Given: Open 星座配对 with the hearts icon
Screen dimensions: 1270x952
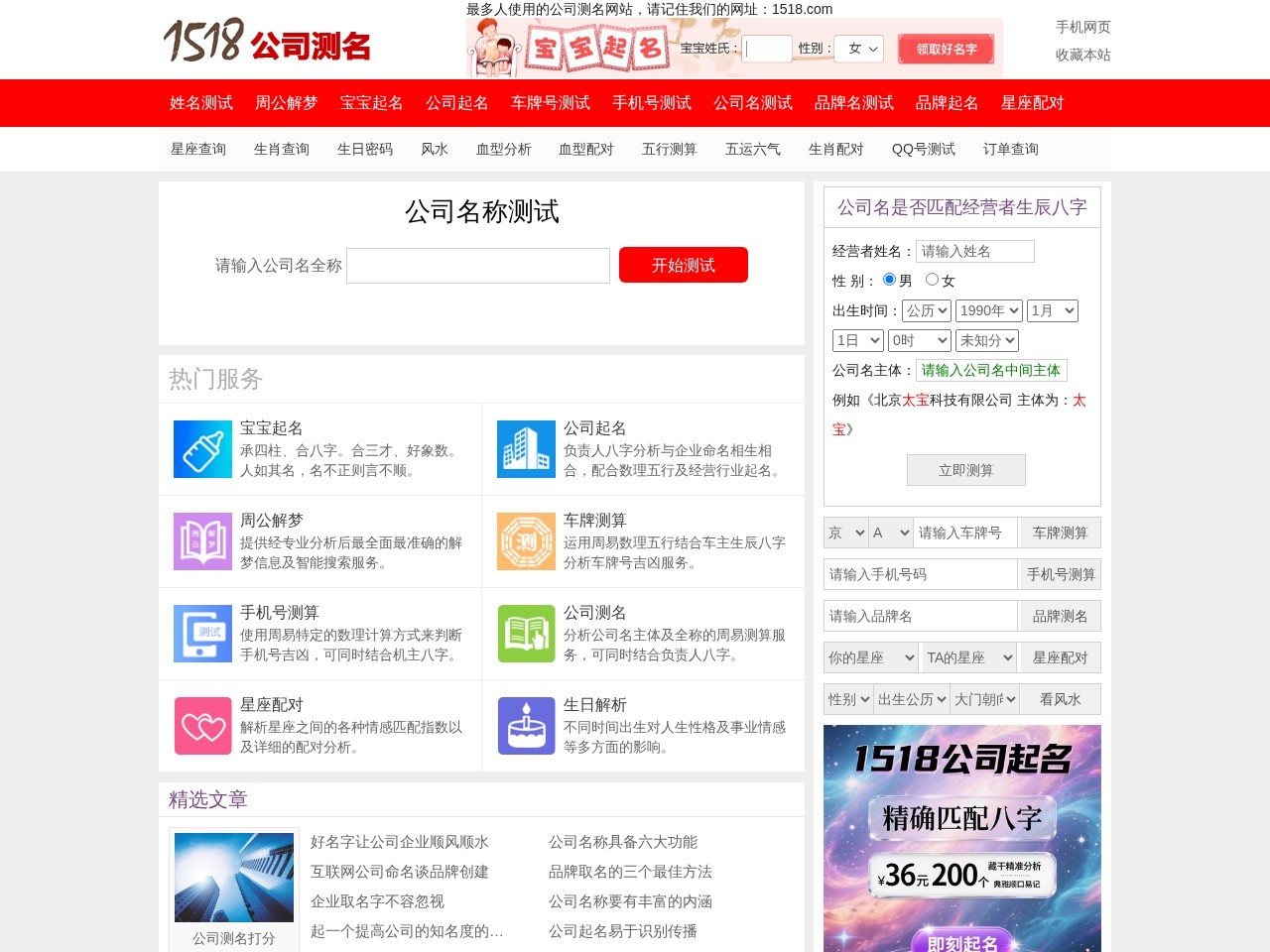Looking at the screenshot, I should [x=202, y=726].
